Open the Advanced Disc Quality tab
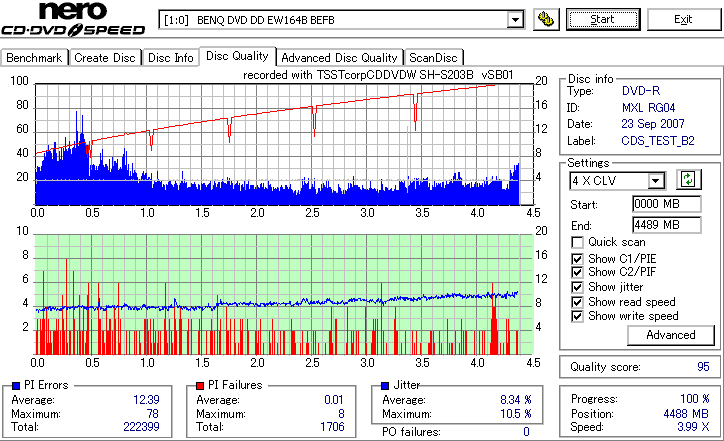The image size is (724, 441). point(339,58)
